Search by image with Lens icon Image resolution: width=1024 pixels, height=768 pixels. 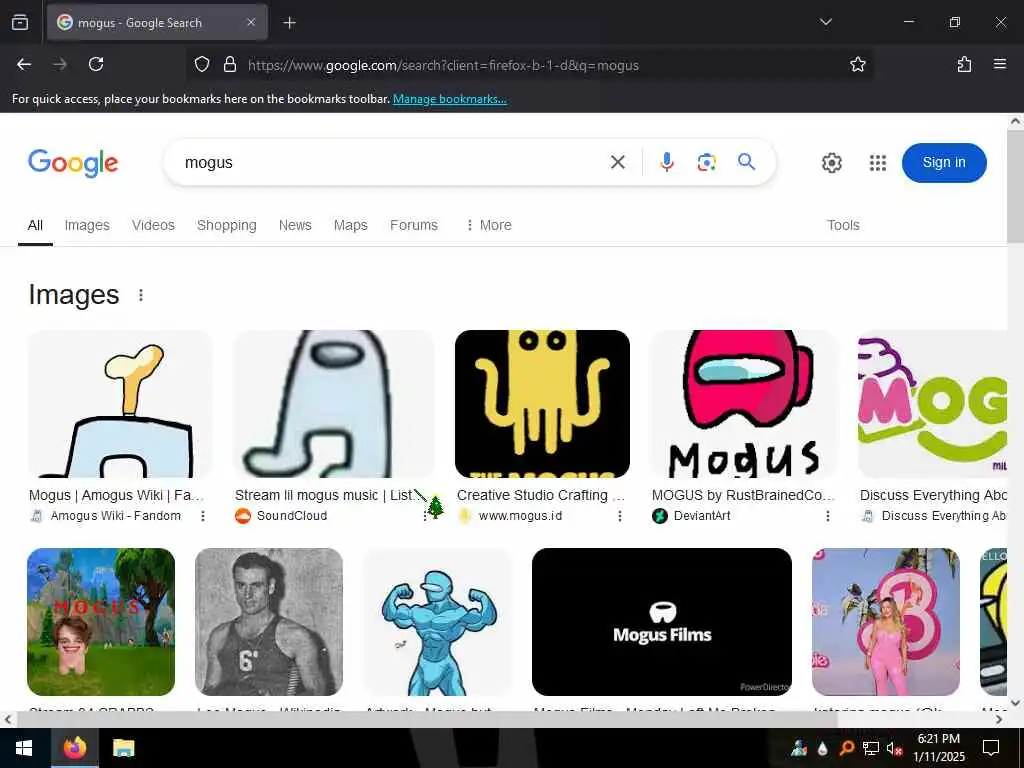(x=706, y=162)
